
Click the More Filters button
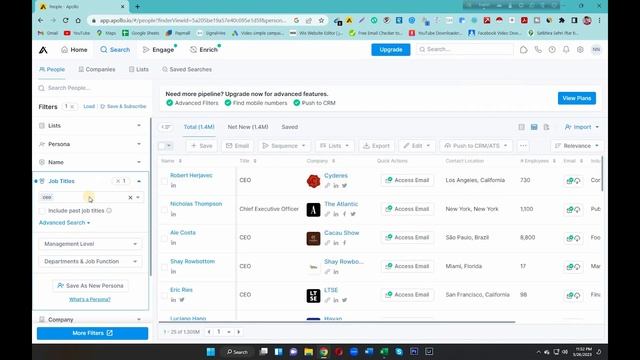tap(92, 333)
